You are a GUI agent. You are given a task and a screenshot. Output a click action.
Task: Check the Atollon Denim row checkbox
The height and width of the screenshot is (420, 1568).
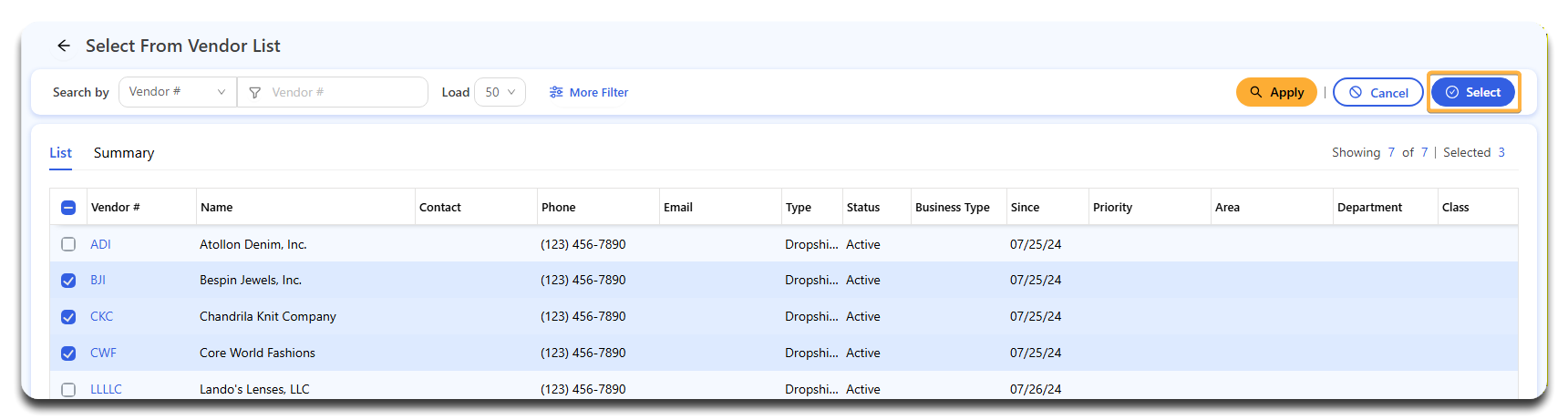click(68, 244)
